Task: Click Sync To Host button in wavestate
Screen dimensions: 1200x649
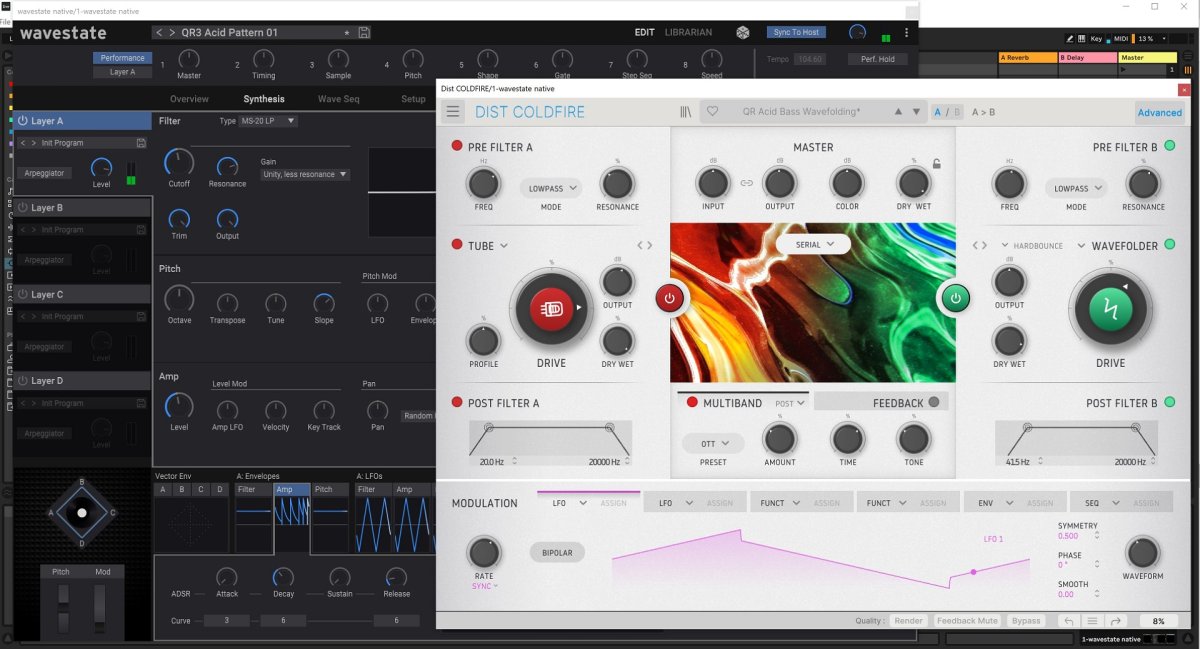Action: pos(796,32)
